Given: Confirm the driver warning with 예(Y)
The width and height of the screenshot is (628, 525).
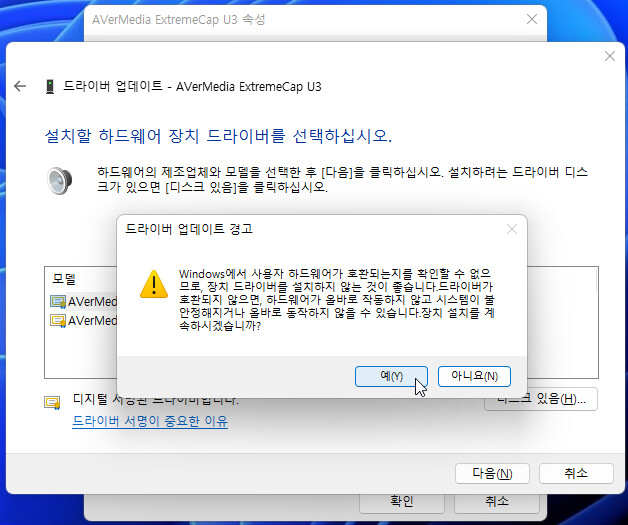Looking at the screenshot, I should 391,376.
